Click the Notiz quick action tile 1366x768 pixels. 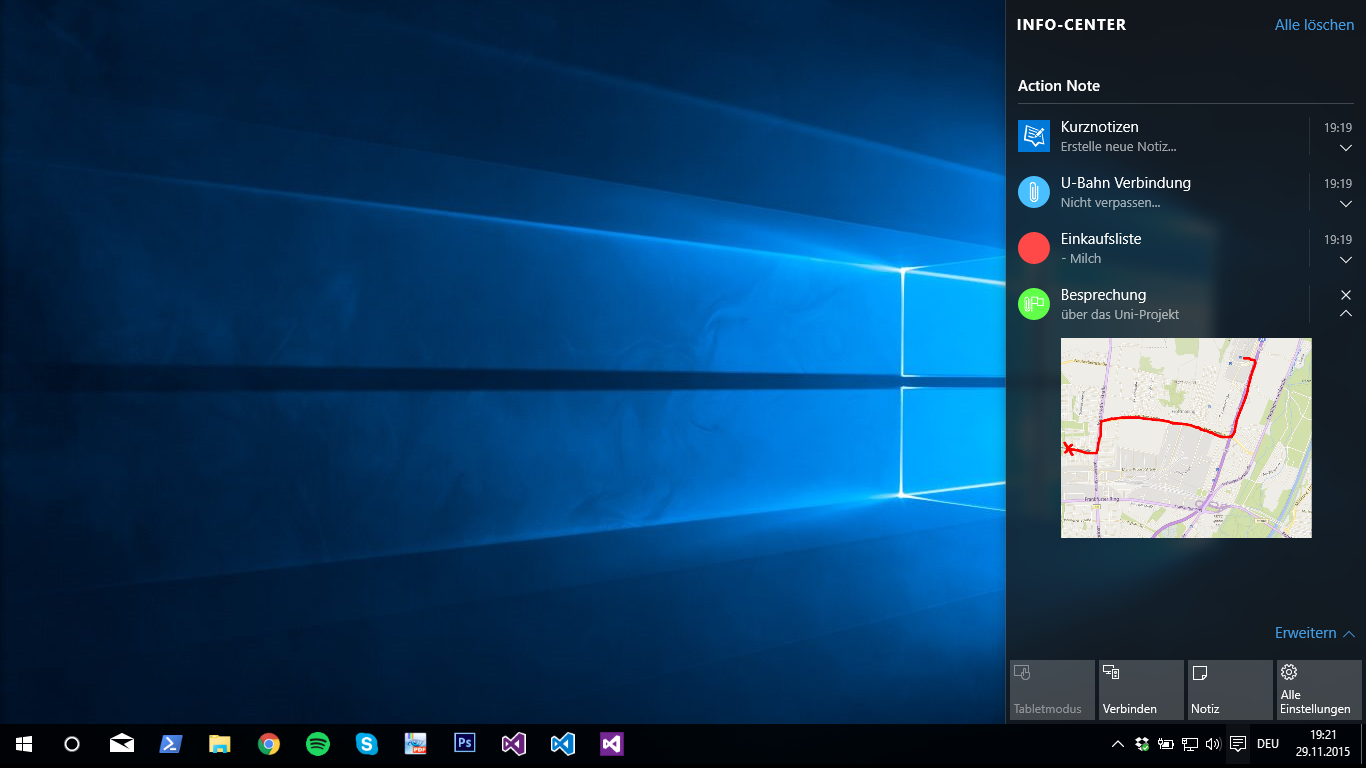click(x=1230, y=689)
